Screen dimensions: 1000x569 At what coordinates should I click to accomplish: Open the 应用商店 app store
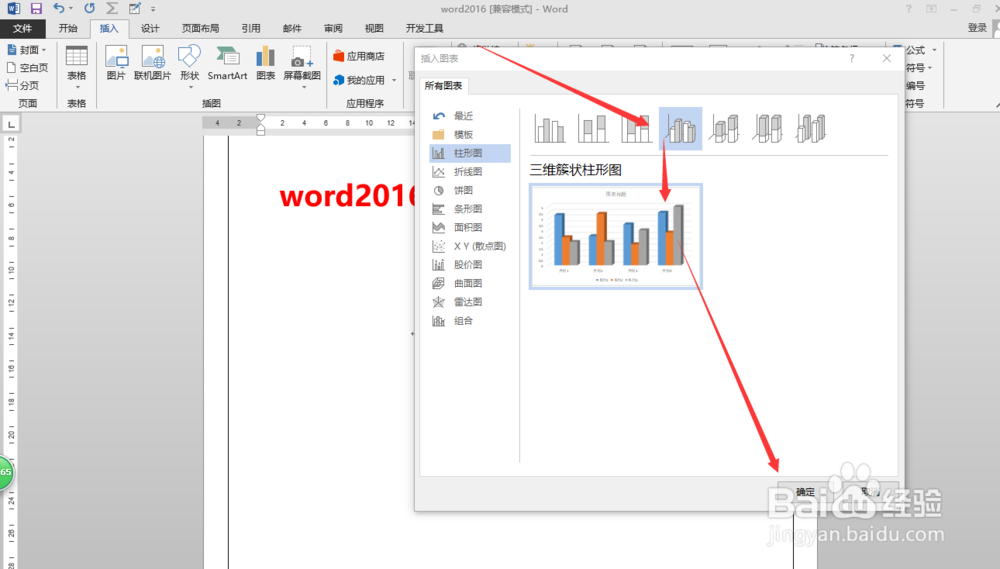pos(359,56)
